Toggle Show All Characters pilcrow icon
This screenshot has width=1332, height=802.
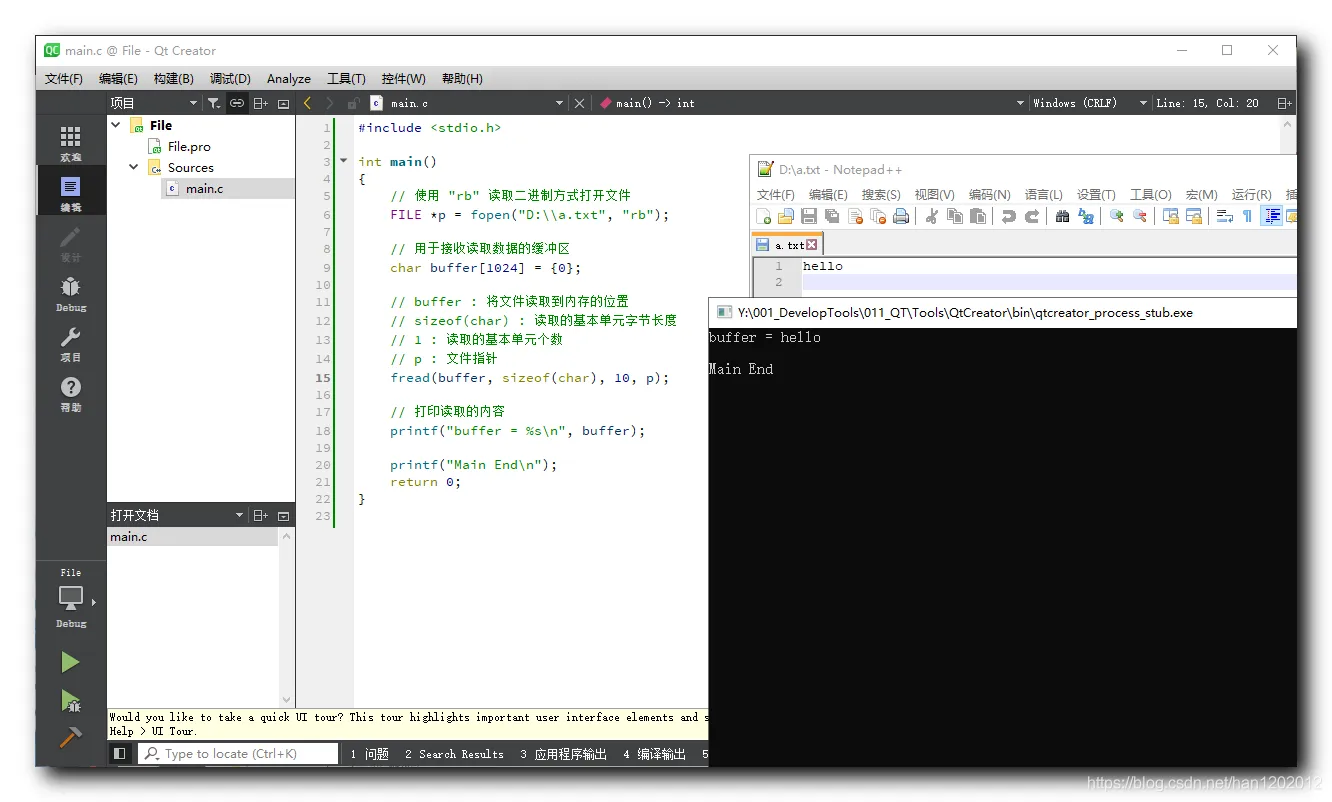click(x=1248, y=216)
